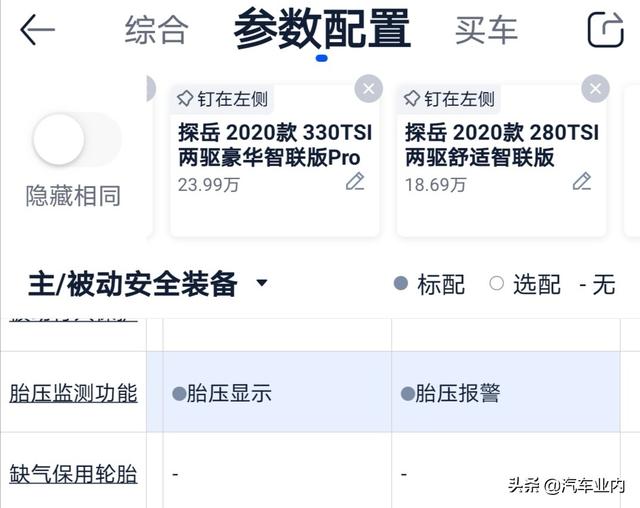Remove the 探岳 330TSI car column

[x=368, y=89]
